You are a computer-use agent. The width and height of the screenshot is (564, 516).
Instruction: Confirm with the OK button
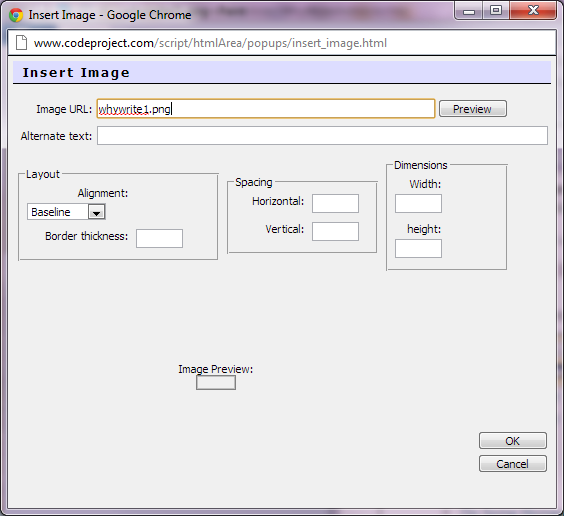(x=513, y=440)
